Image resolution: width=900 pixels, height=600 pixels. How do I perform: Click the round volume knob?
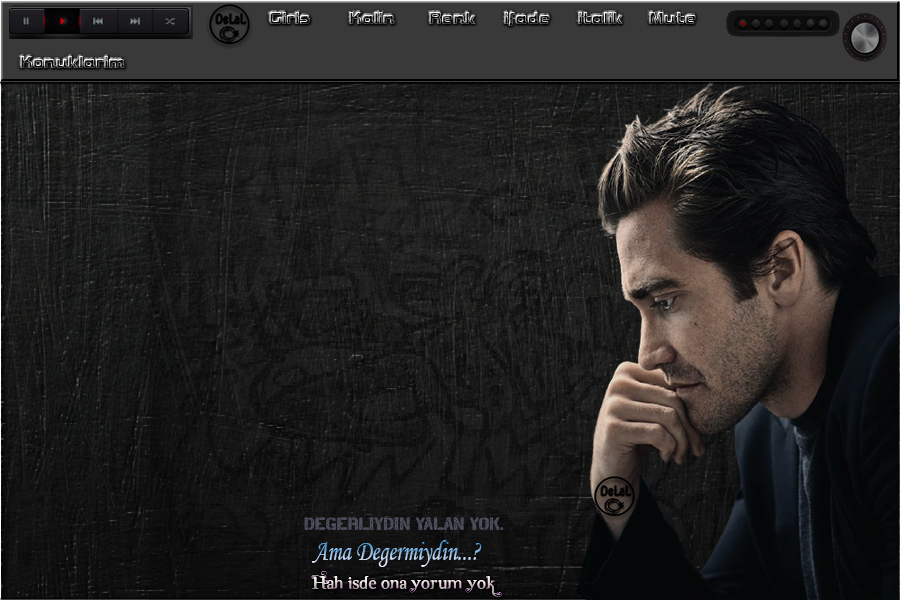click(x=864, y=36)
